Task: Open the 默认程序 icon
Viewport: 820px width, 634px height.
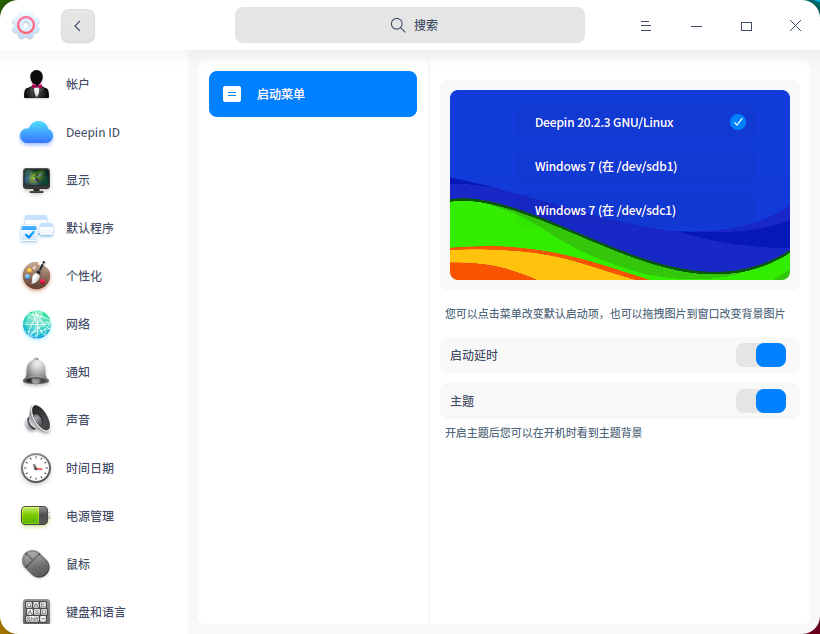Action: 36,229
